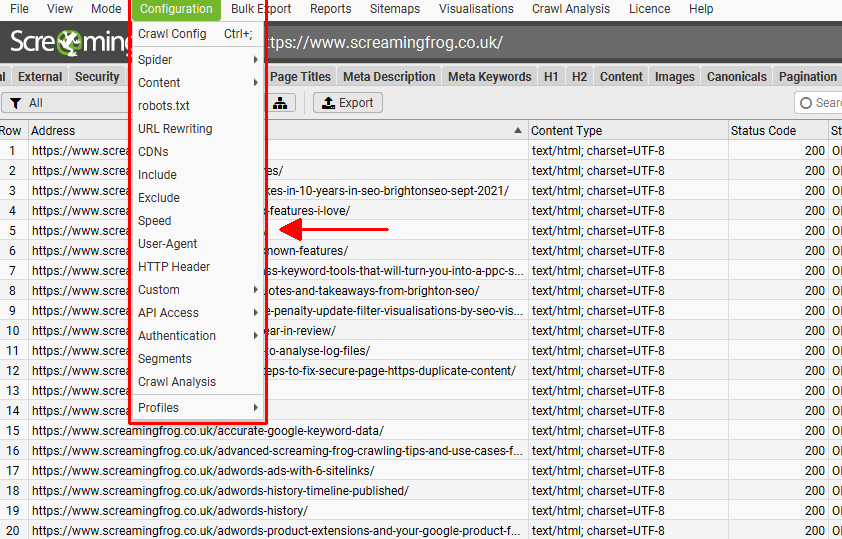The height and width of the screenshot is (539, 842).
Task: Open the Sitemaps menu
Action: (395, 9)
